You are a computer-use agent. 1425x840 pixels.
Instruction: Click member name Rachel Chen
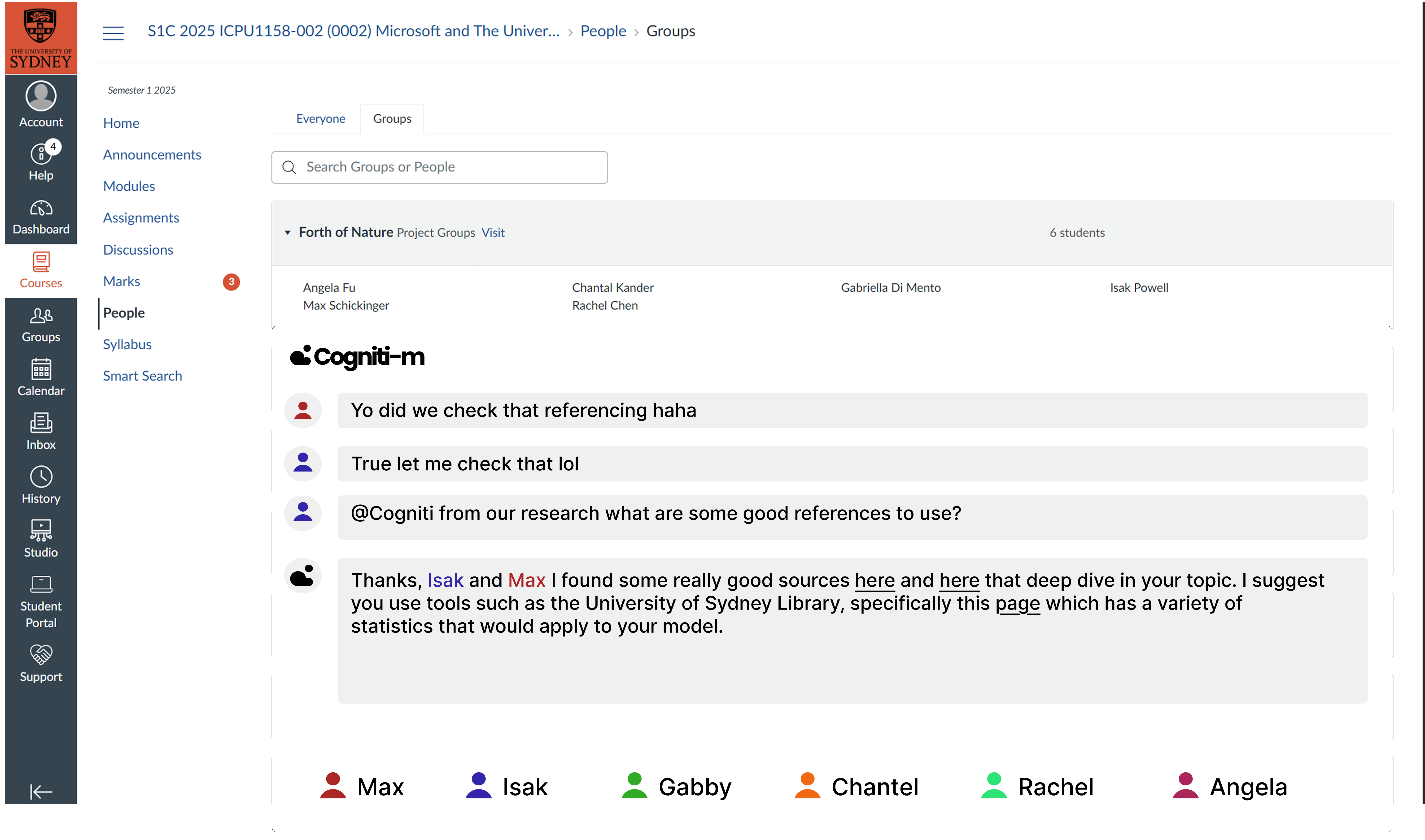[x=605, y=306]
